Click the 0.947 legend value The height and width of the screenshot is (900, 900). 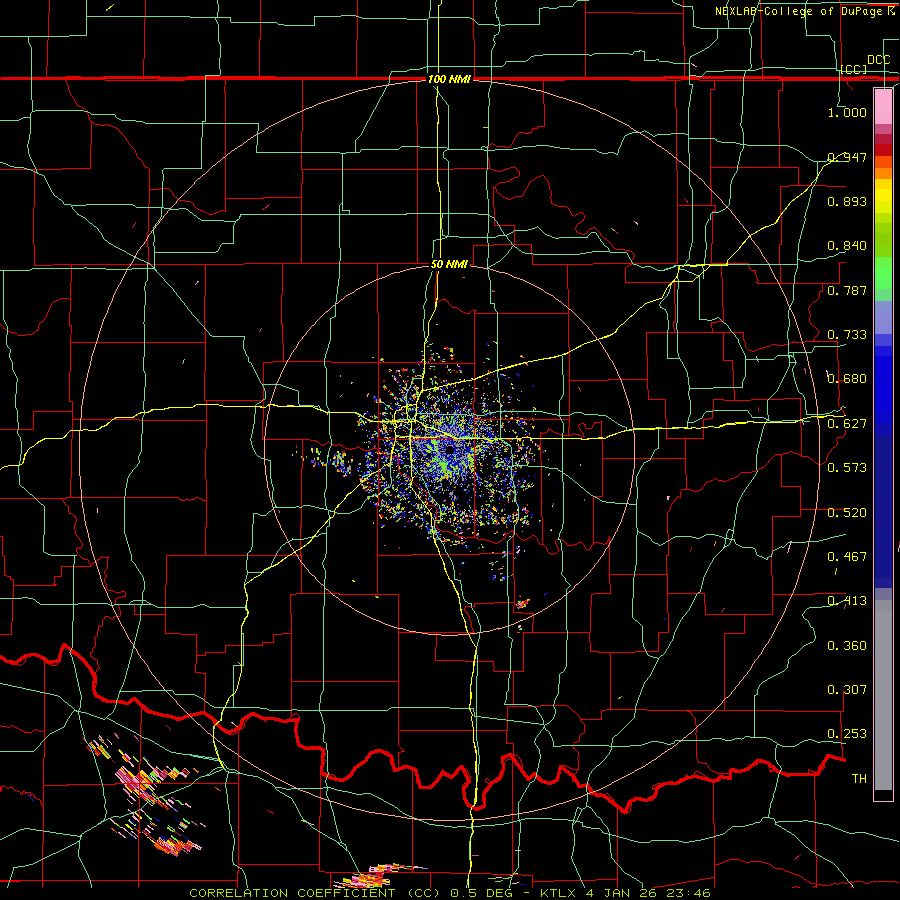pyautogui.click(x=847, y=157)
